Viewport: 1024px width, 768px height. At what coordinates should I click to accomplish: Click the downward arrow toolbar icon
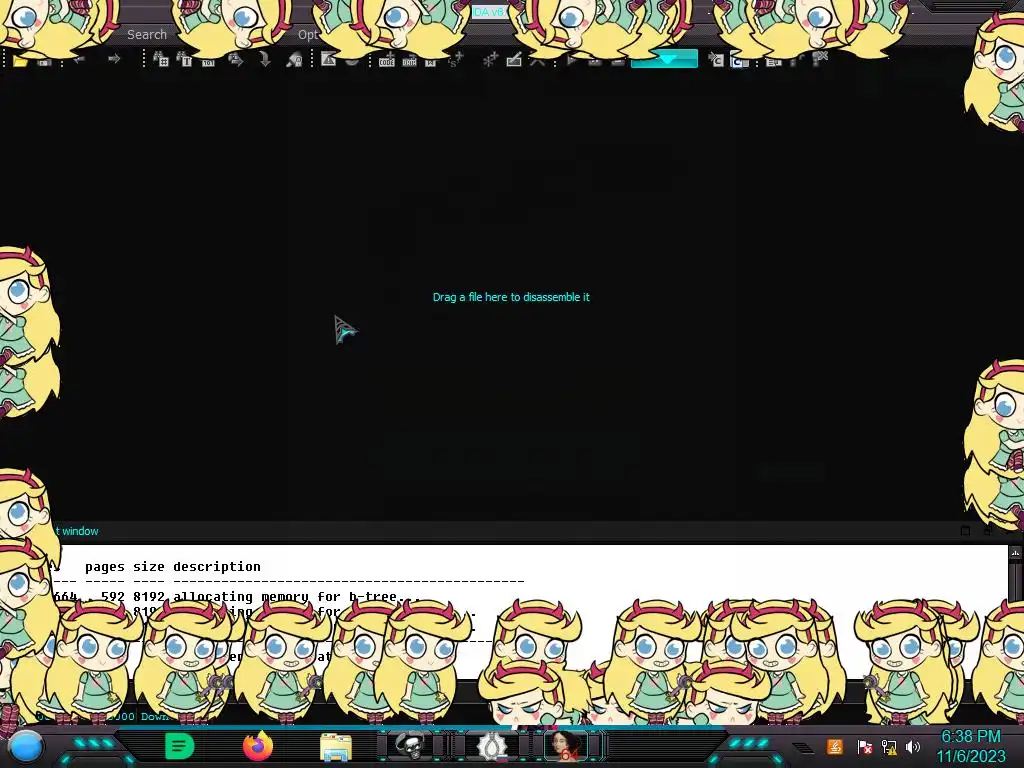pos(264,60)
